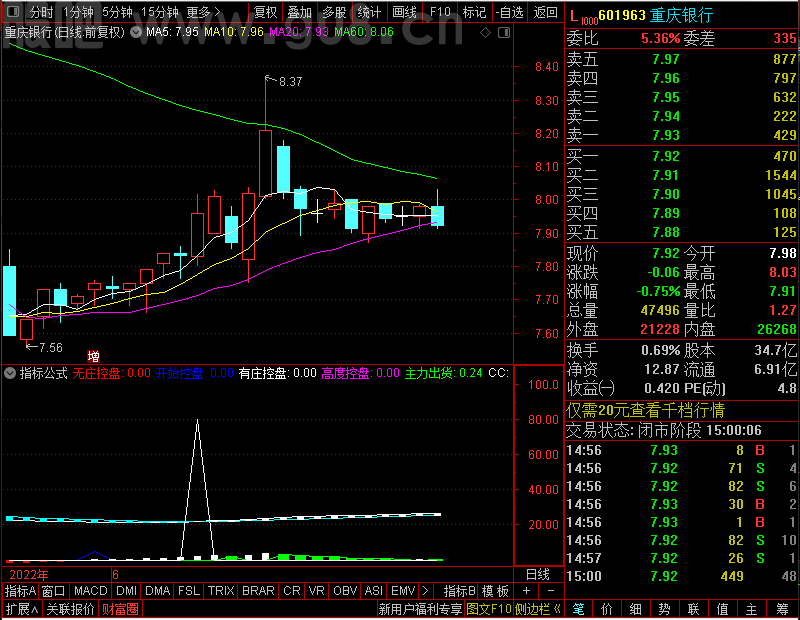800x620 pixels.
Task: Open the F10 company info
Action: pos(440,12)
